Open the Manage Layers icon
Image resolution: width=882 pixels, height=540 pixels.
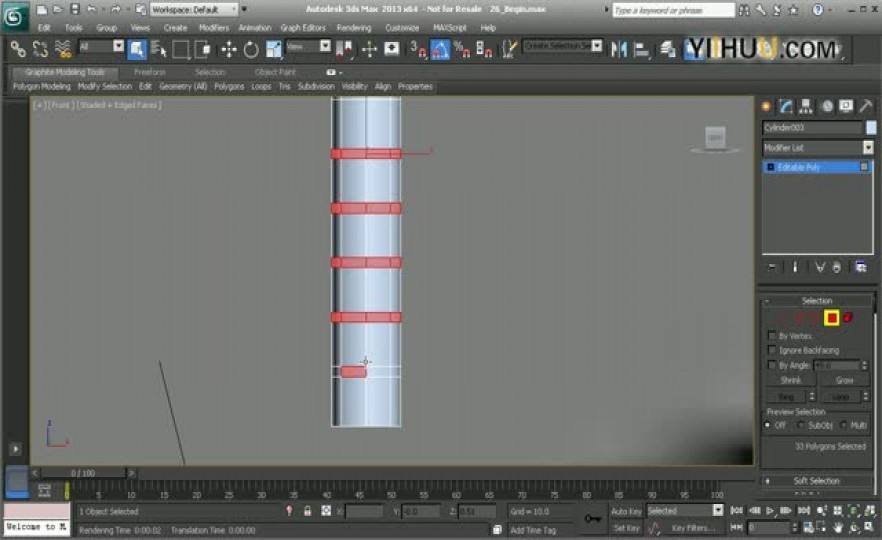coord(668,50)
